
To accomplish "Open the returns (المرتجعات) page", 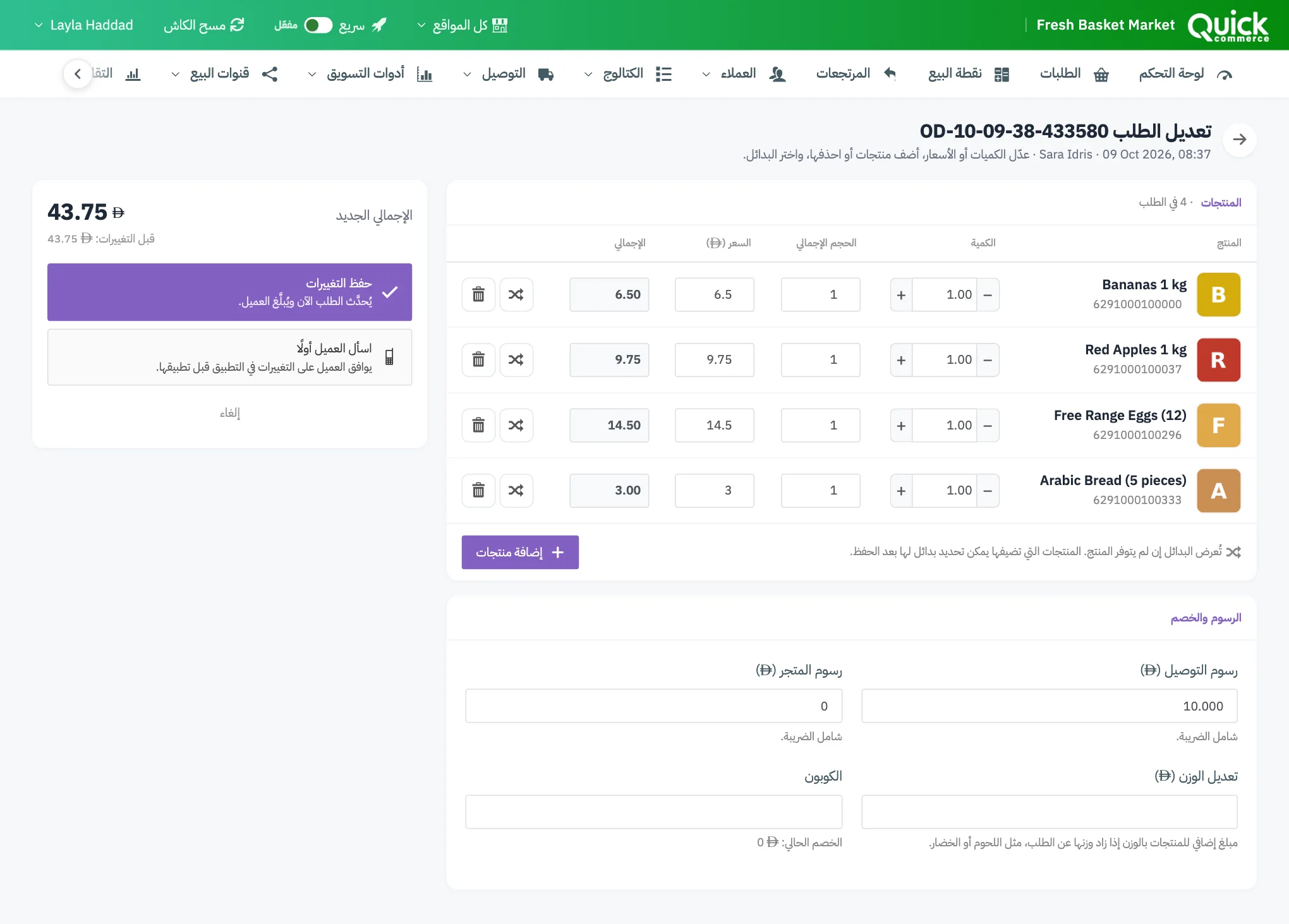I will tap(856, 74).
